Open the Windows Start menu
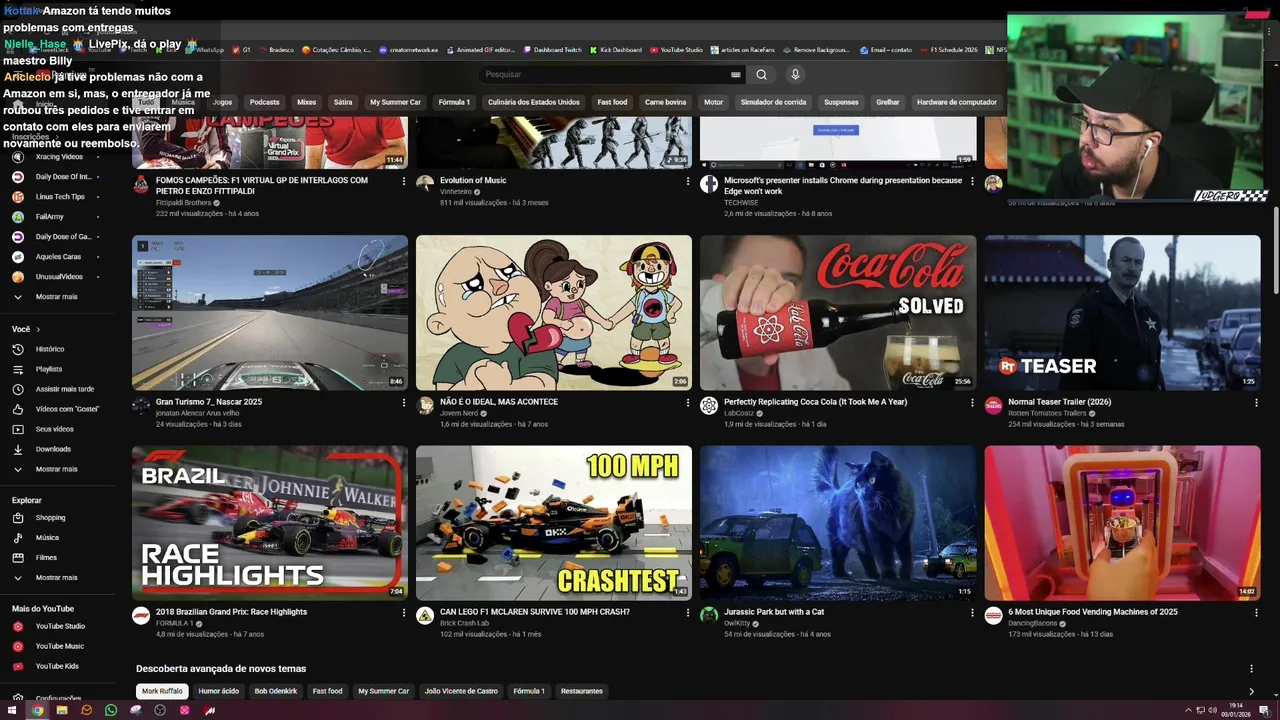The image size is (1280, 720). tap(13, 710)
